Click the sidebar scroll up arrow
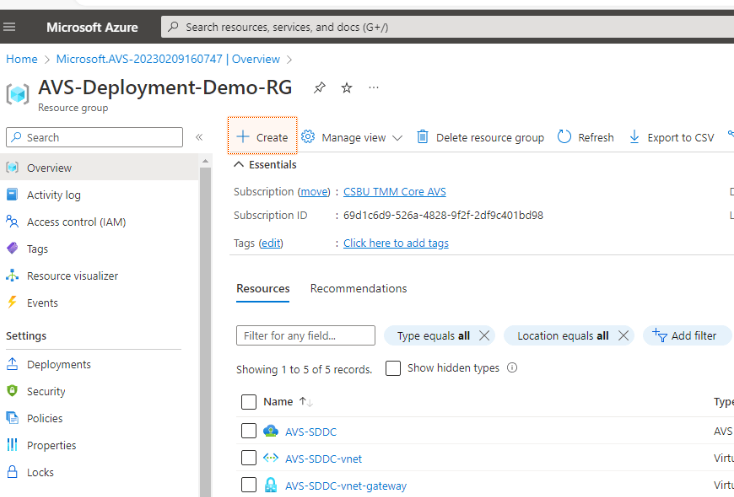 click(205, 161)
